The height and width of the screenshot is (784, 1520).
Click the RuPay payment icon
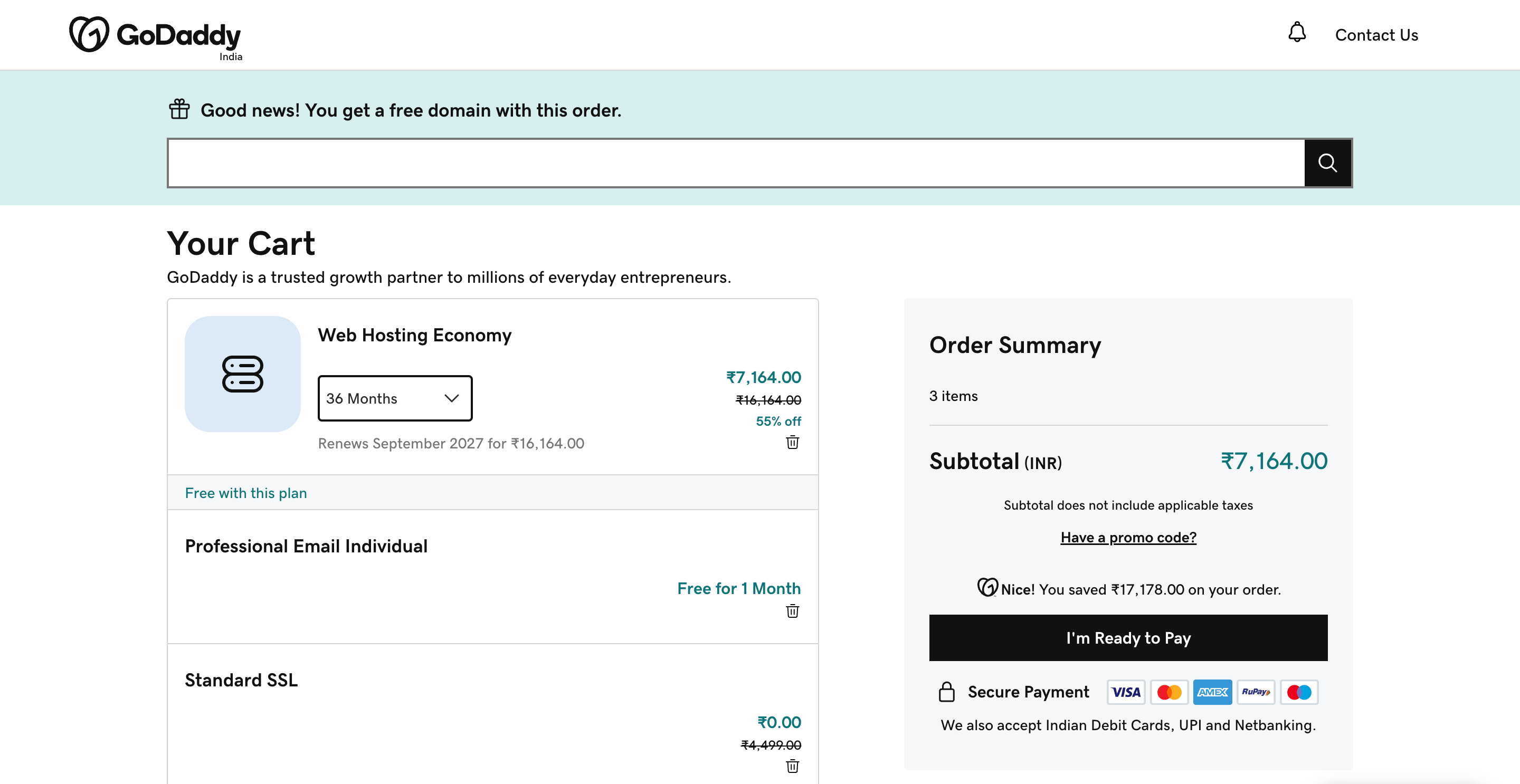1255,692
